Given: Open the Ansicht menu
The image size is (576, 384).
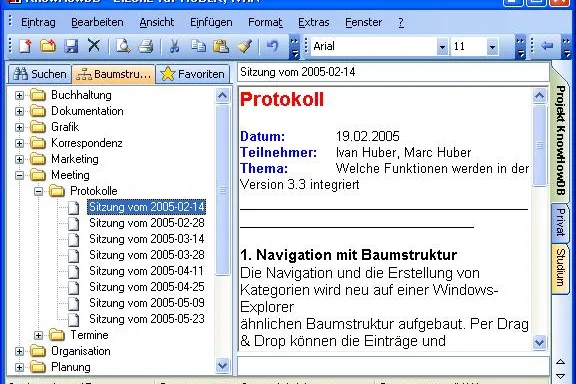Looking at the screenshot, I should click(156, 22).
